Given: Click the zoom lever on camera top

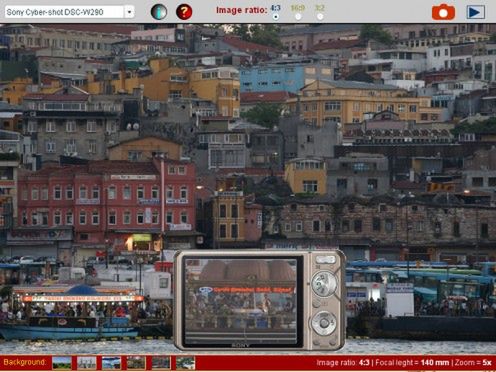Looking at the screenshot, I should coord(326,259).
